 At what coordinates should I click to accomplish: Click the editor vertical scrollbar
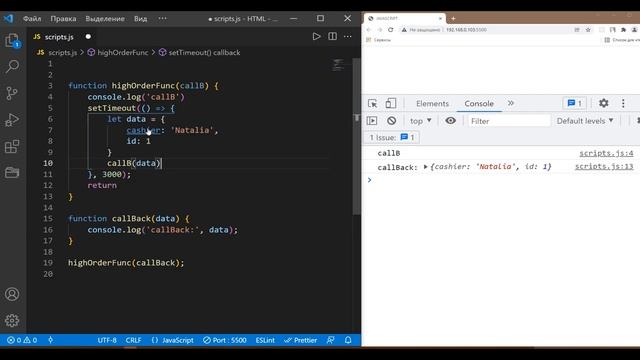[x=357, y=137]
